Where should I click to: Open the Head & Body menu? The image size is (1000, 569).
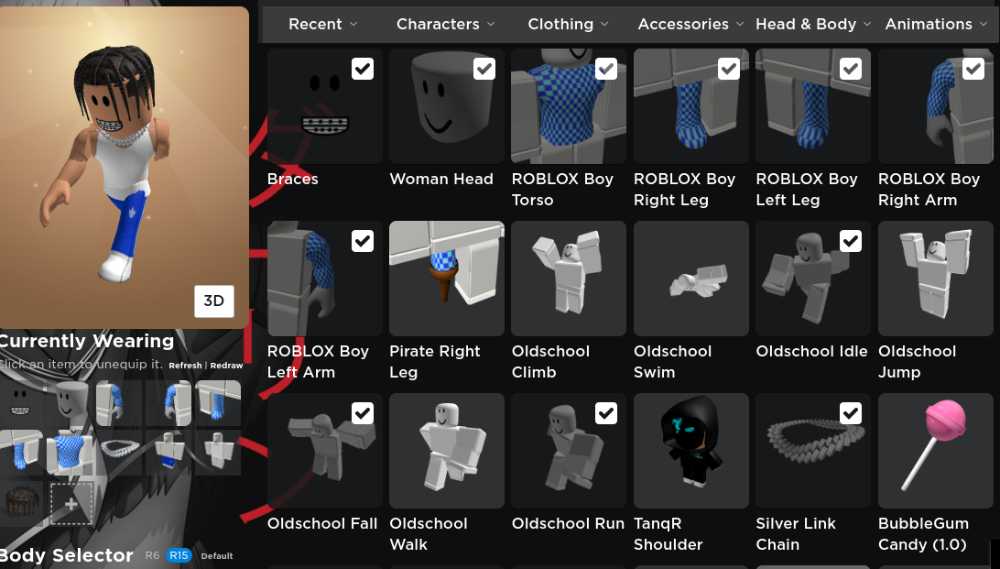813,24
